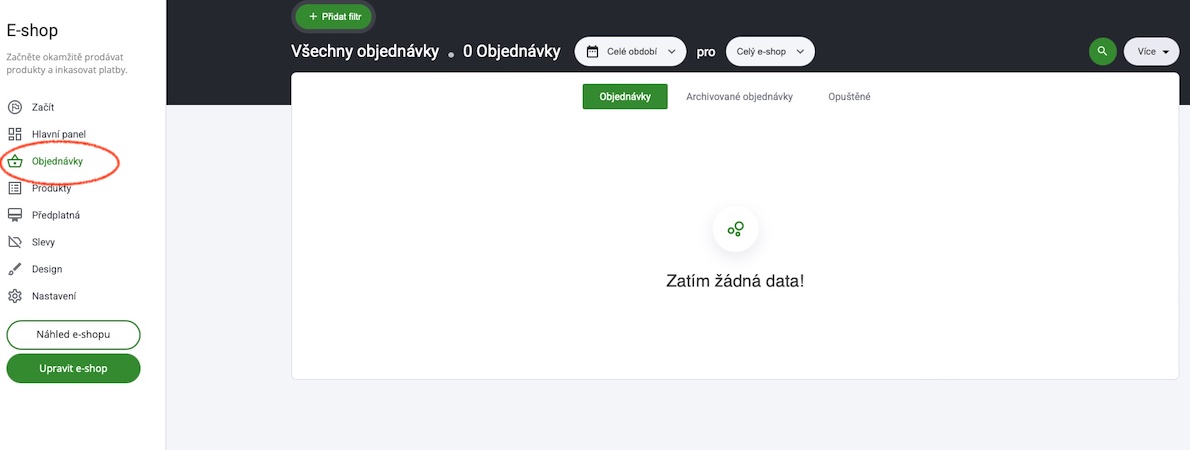
Task: Open the Hlavní panel dashboard icon
Action: tap(15, 134)
